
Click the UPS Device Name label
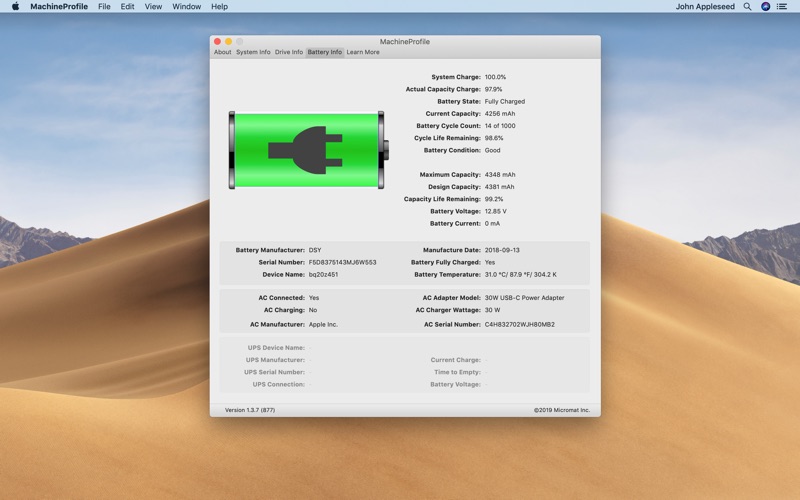click(x=276, y=348)
